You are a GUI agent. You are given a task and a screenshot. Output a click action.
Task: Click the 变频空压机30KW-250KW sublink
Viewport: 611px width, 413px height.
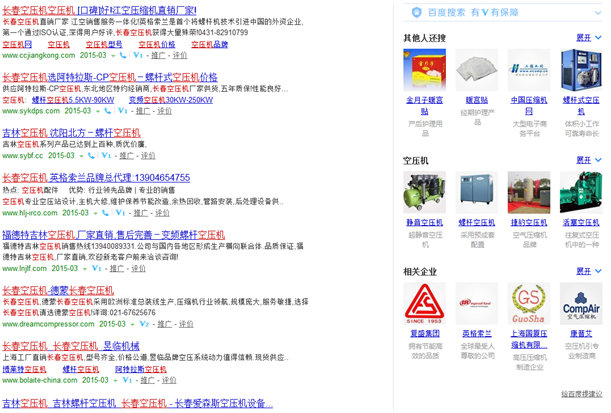click(x=171, y=100)
